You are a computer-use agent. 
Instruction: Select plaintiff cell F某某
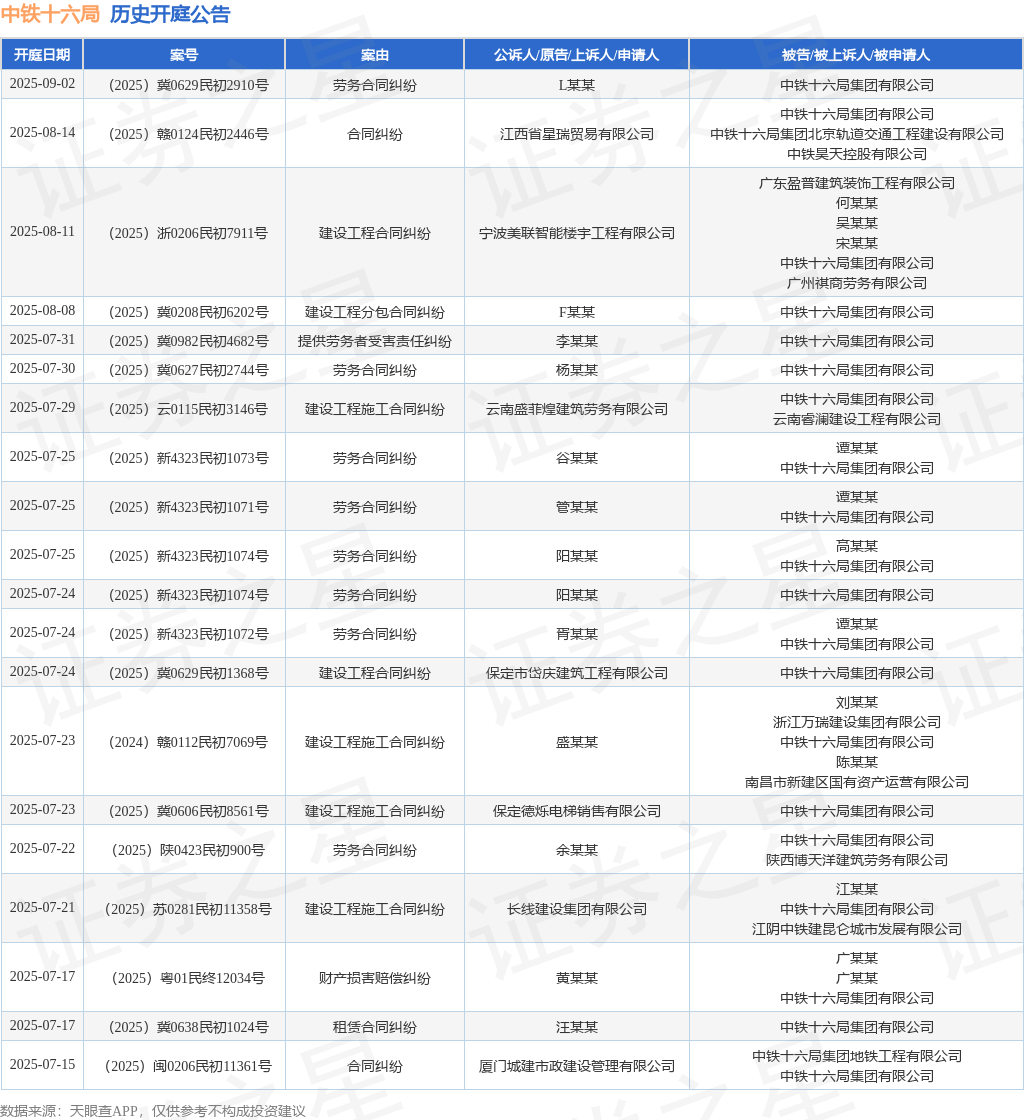(576, 312)
